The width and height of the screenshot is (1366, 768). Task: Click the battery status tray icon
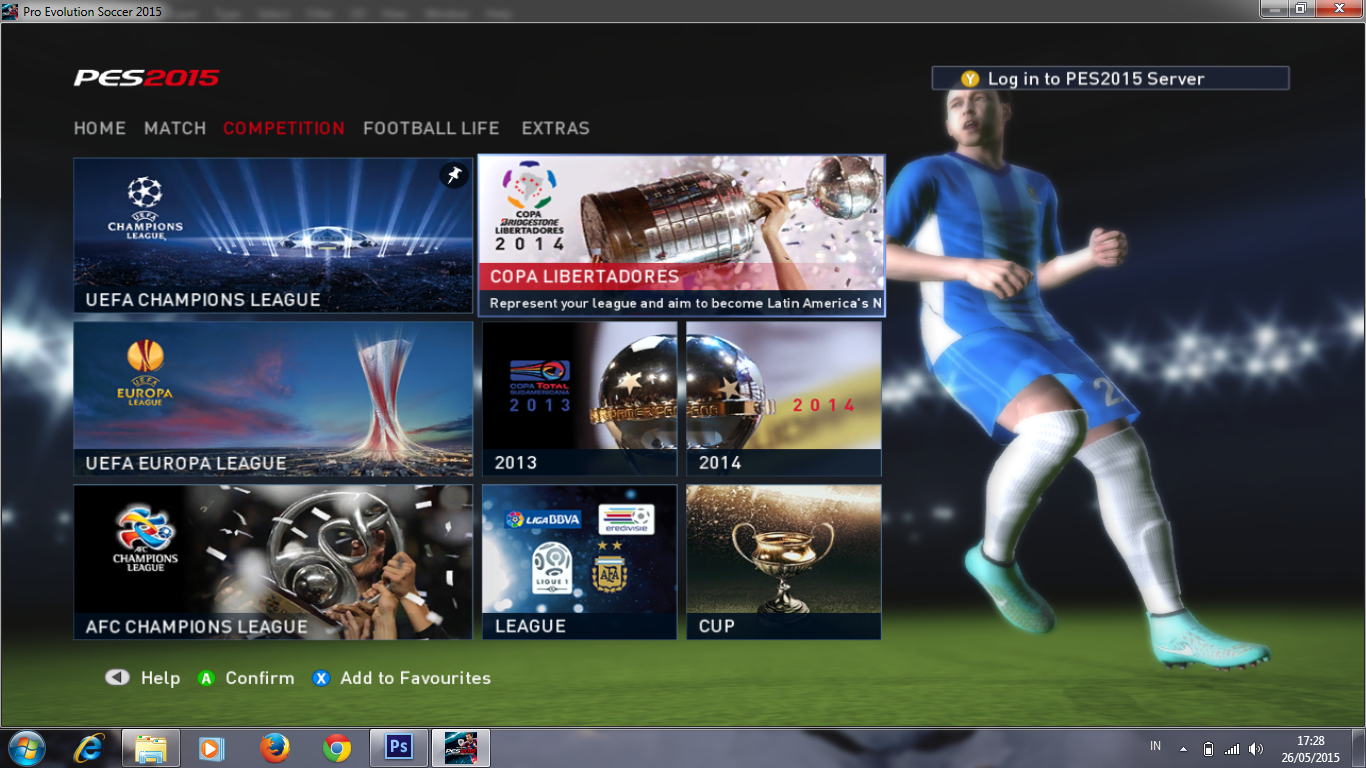1208,748
